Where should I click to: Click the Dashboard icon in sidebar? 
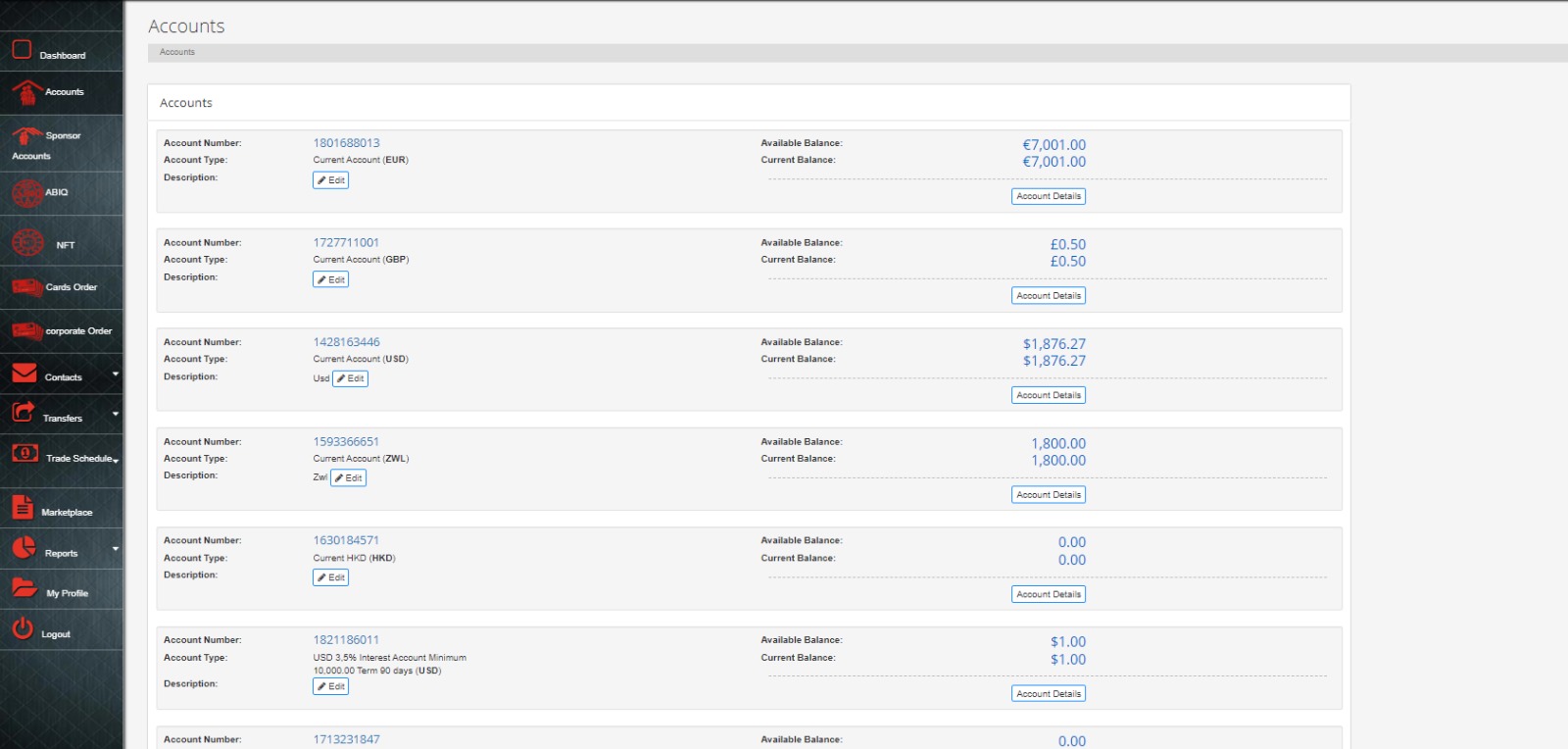(x=22, y=49)
